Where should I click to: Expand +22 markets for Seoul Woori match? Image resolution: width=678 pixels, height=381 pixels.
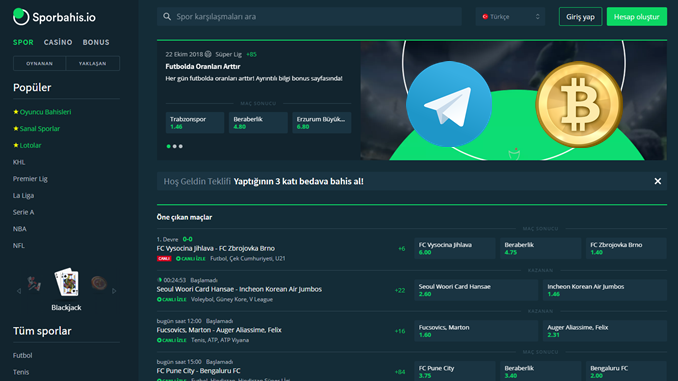coord(400,290)
